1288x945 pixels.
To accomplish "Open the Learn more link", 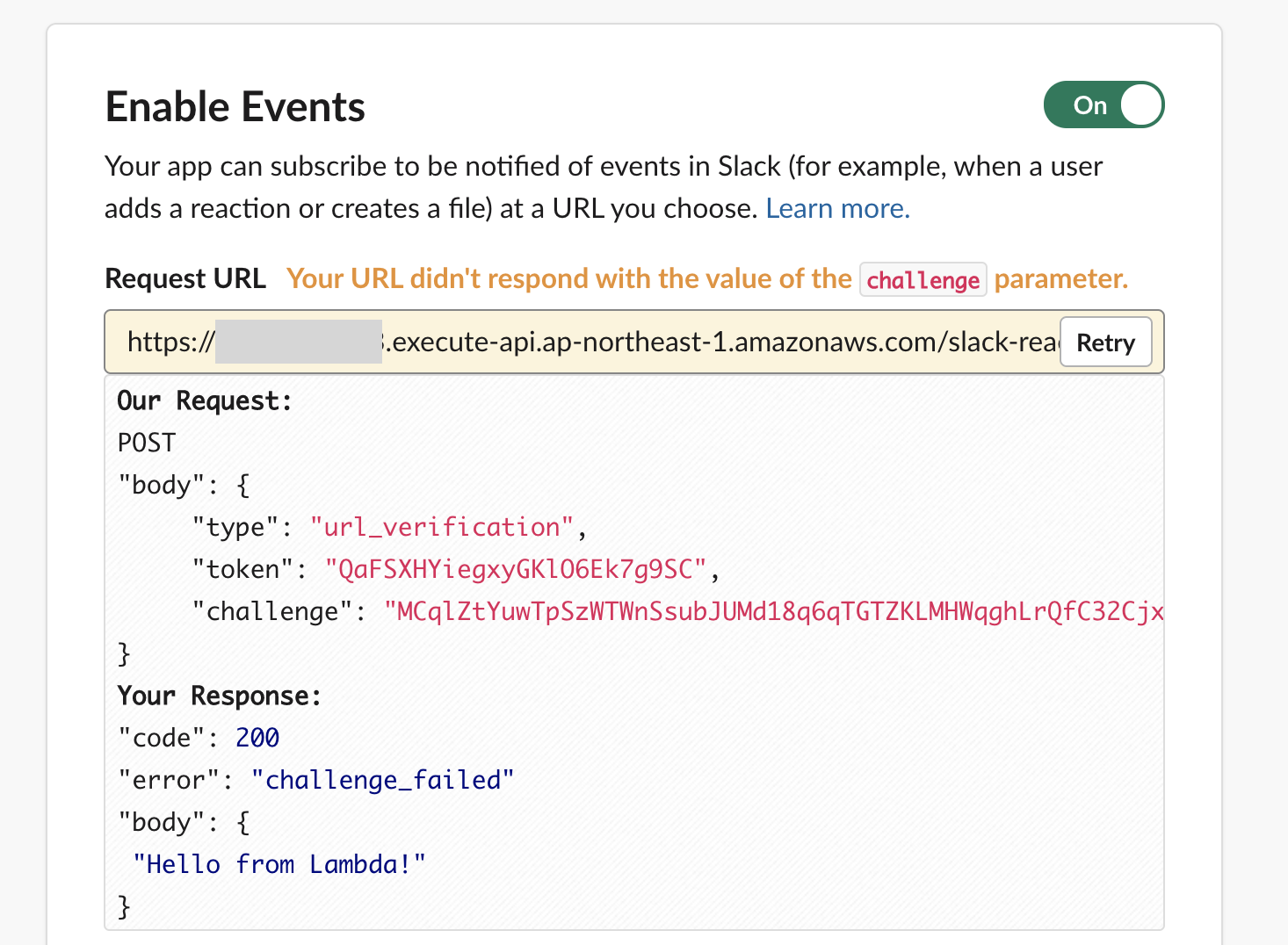I will pyautogui.click(x=837, y=209).
